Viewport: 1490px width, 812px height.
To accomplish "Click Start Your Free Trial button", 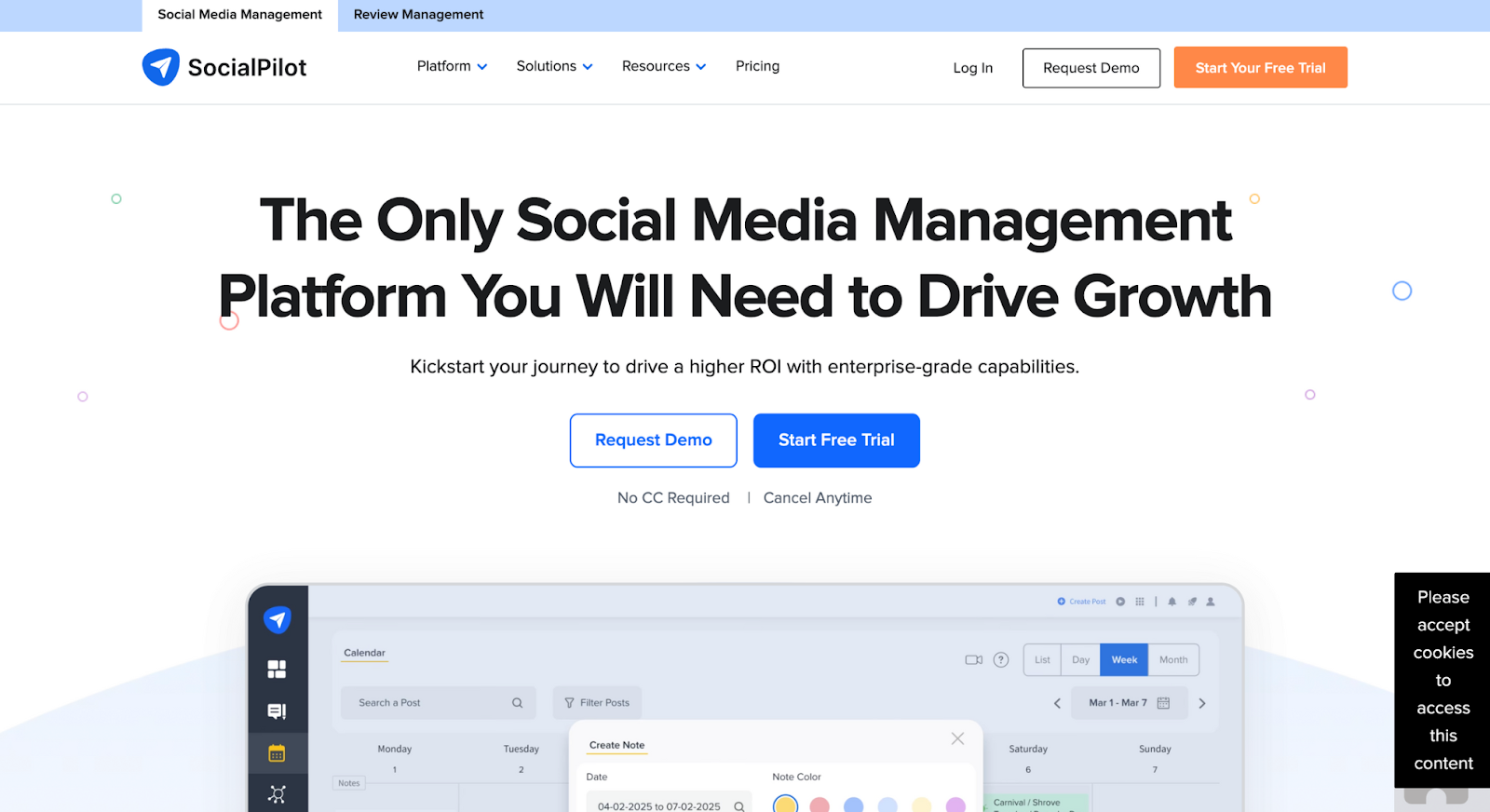I will (x=1260, y=68).
